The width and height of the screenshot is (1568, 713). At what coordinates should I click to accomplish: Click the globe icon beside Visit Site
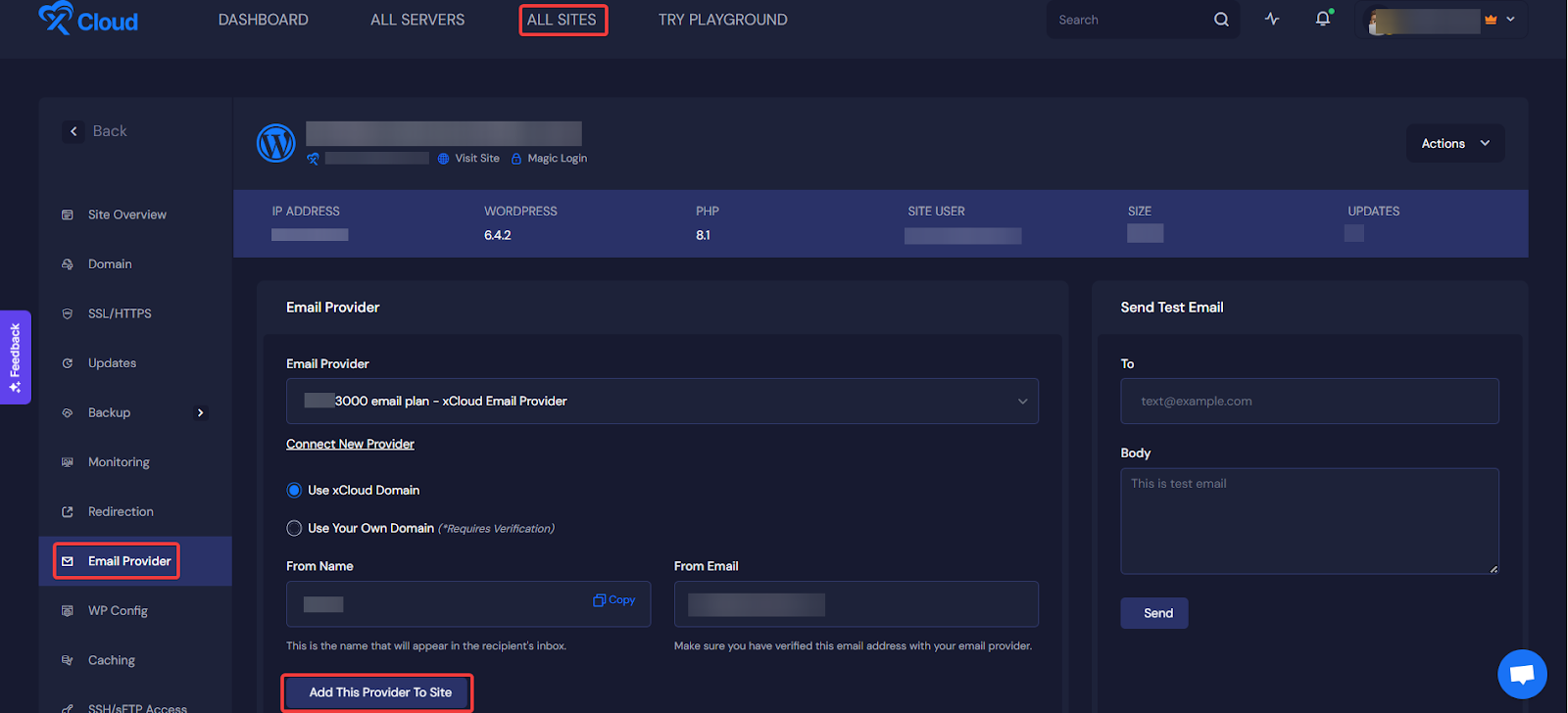click(x=444, y=159)
